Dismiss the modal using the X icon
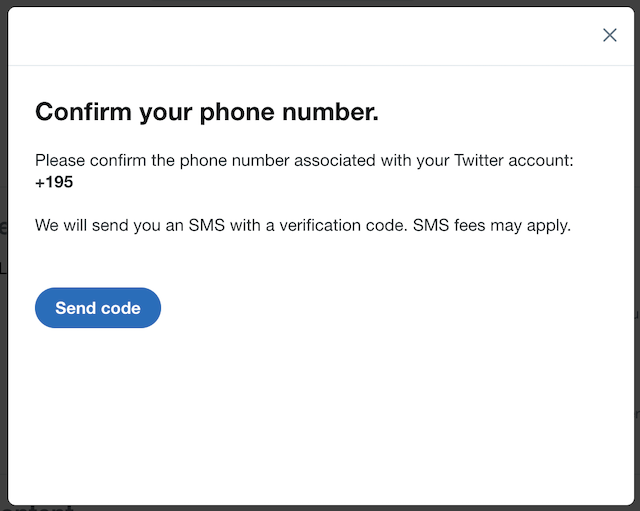The width and height of the screenshot is (640, 511). (609, 35)
